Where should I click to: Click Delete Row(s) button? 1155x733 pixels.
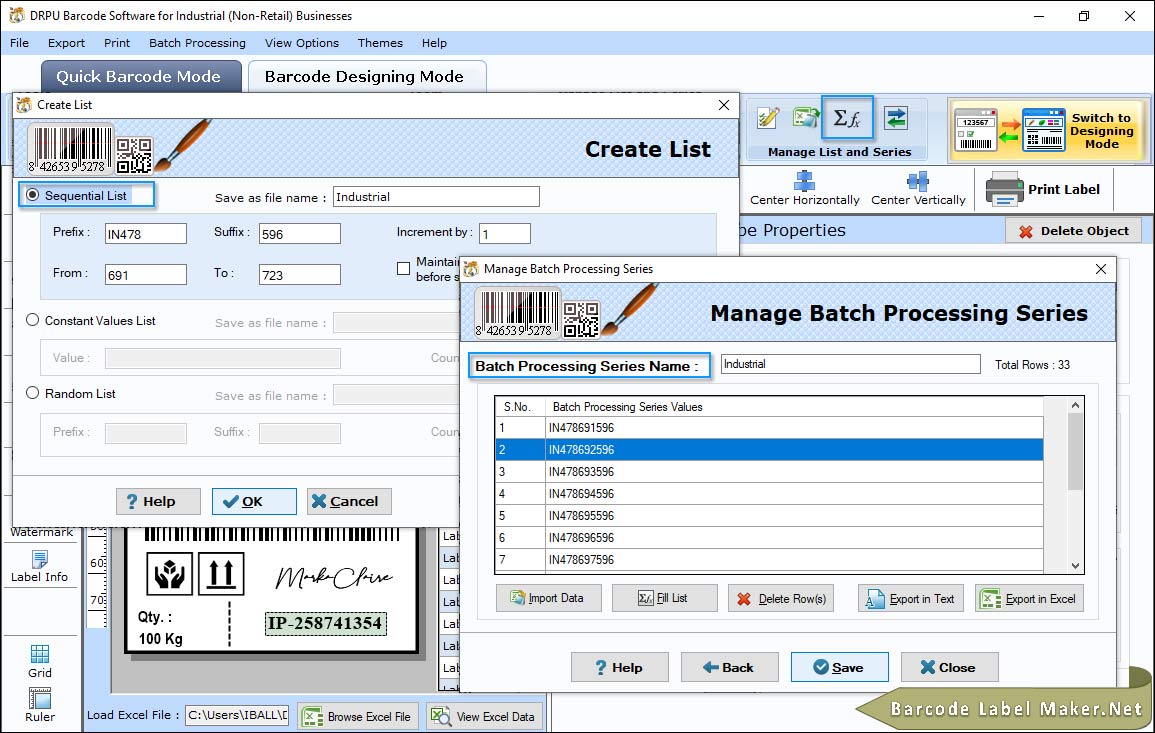tap(781, 598)
